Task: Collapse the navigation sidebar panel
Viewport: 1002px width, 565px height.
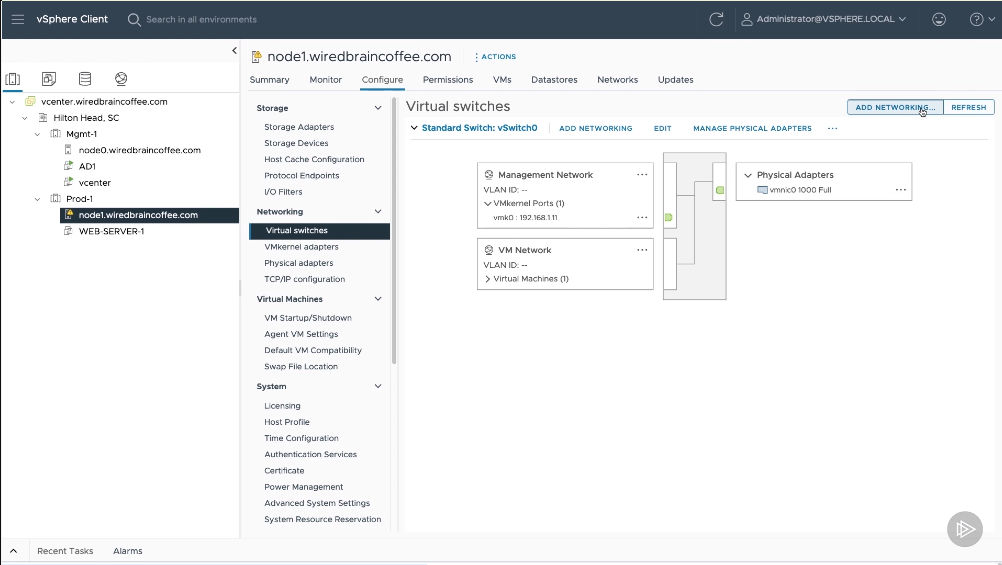Action: (234, 50)
